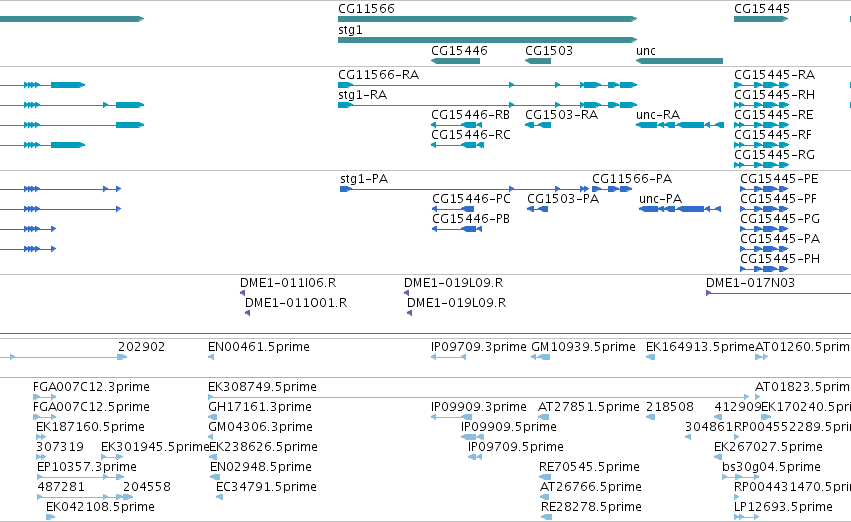Select protein CG15446-PC
The height and width of the screenshot is (522, 851).
453,209
